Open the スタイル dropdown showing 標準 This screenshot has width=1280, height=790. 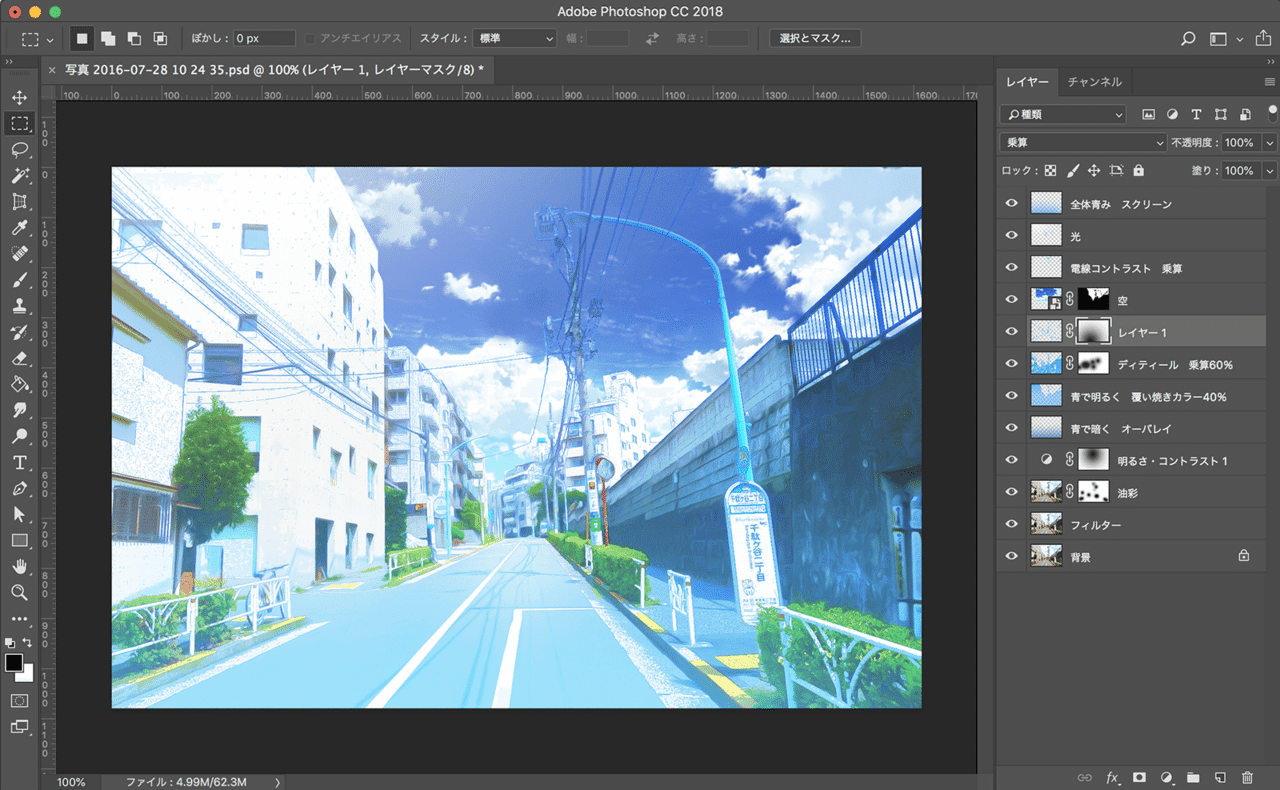pyautogui.click(x=514, y=38)
